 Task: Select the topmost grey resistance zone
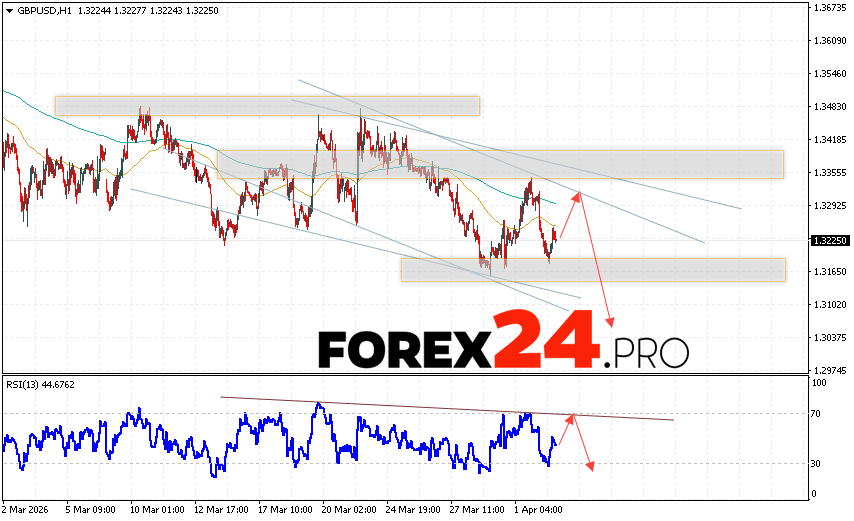click(x=267, y=105)
